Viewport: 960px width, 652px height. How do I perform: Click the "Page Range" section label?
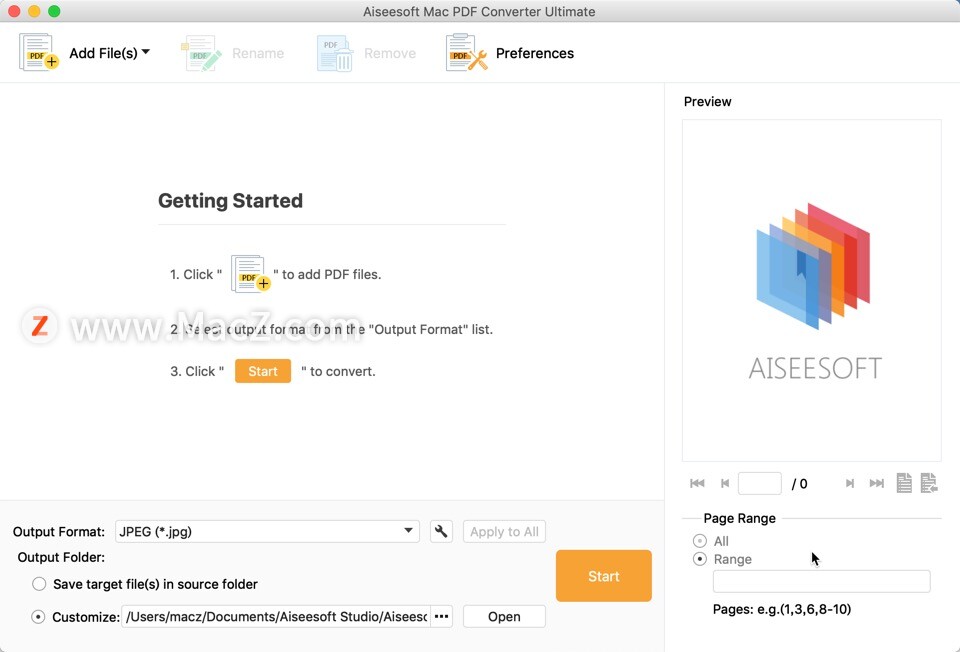point(740,518)
